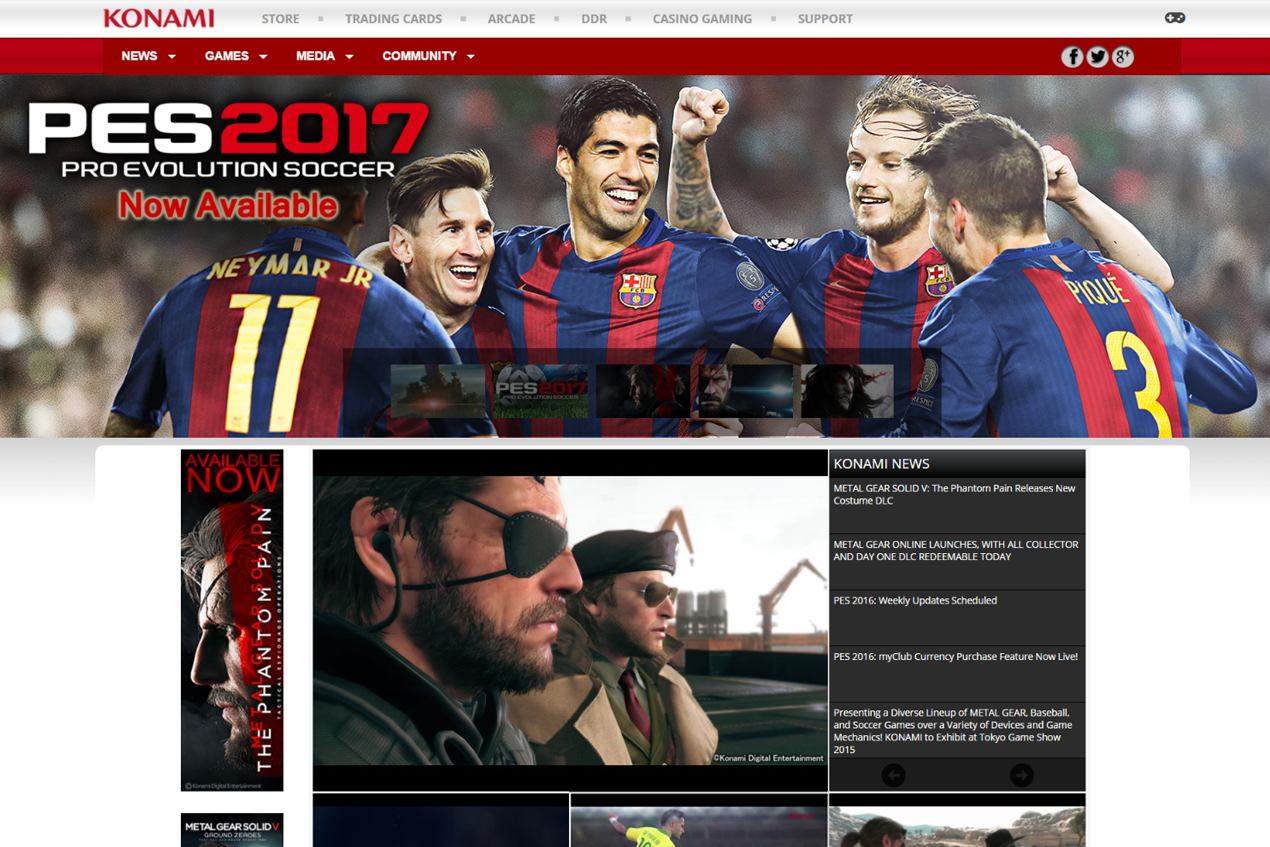Click the Konami logo
The height and width of the screenshot is (847, 1270).
click(159, 18)
